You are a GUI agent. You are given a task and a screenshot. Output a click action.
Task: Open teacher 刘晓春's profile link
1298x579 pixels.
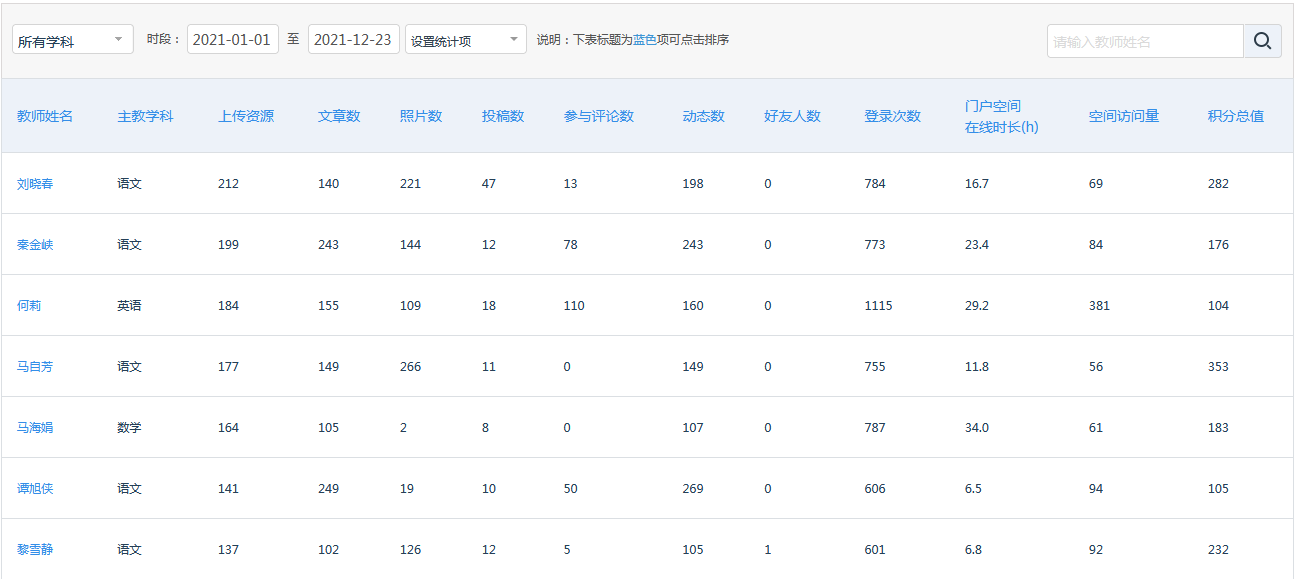[34, 184]
